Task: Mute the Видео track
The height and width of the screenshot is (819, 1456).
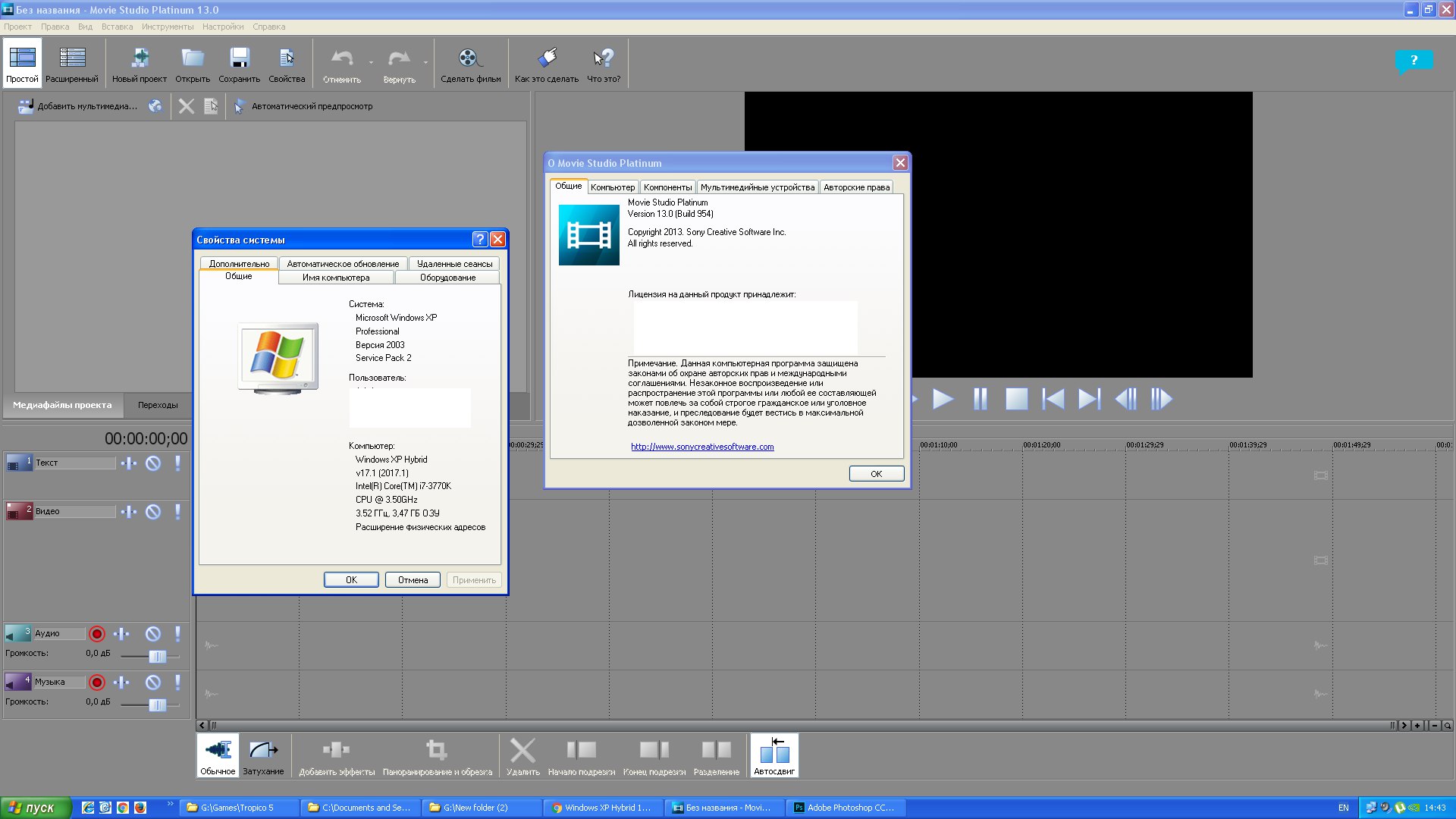Action: coord(153,512)
